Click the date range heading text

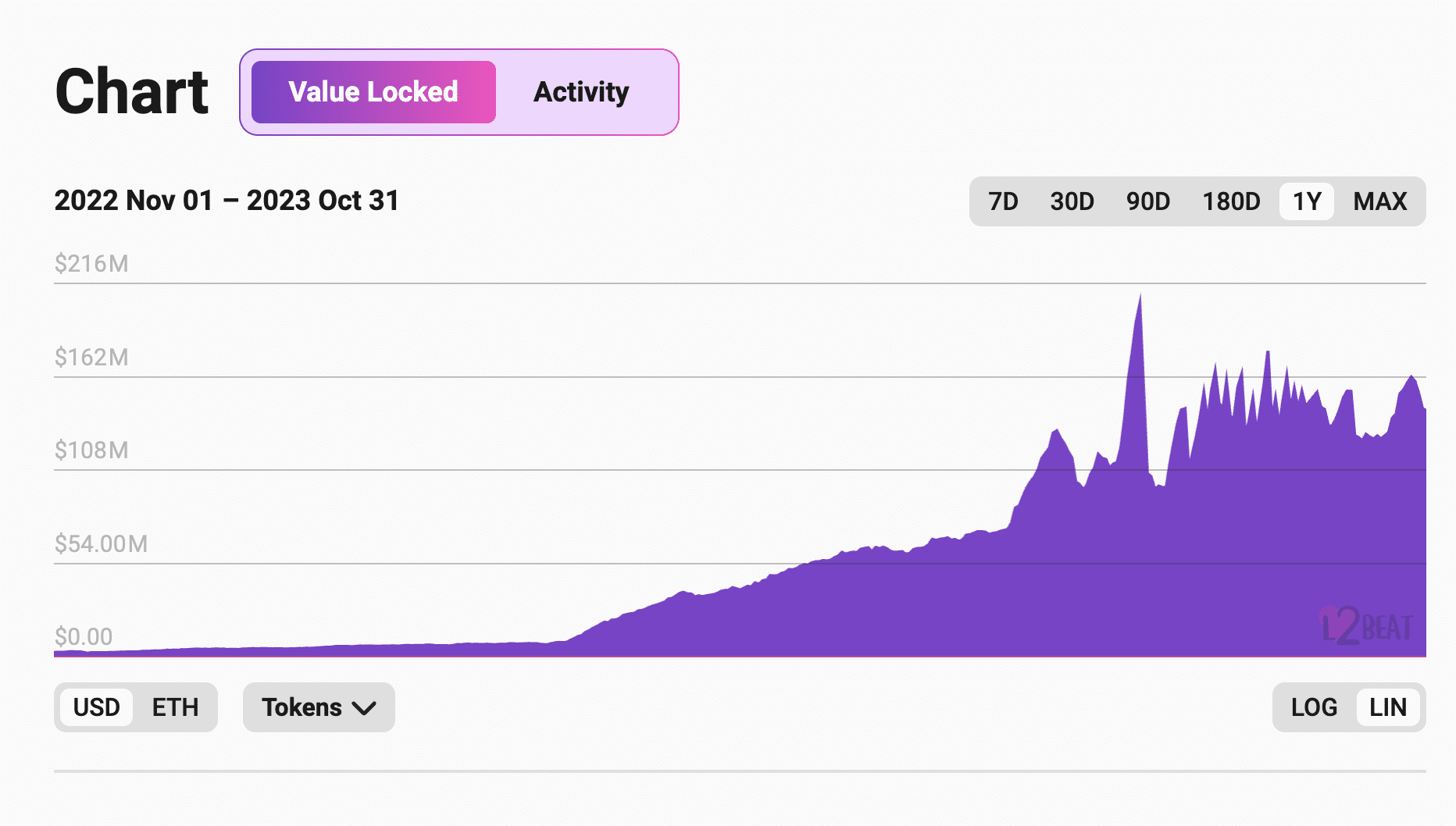click(227, 201)
